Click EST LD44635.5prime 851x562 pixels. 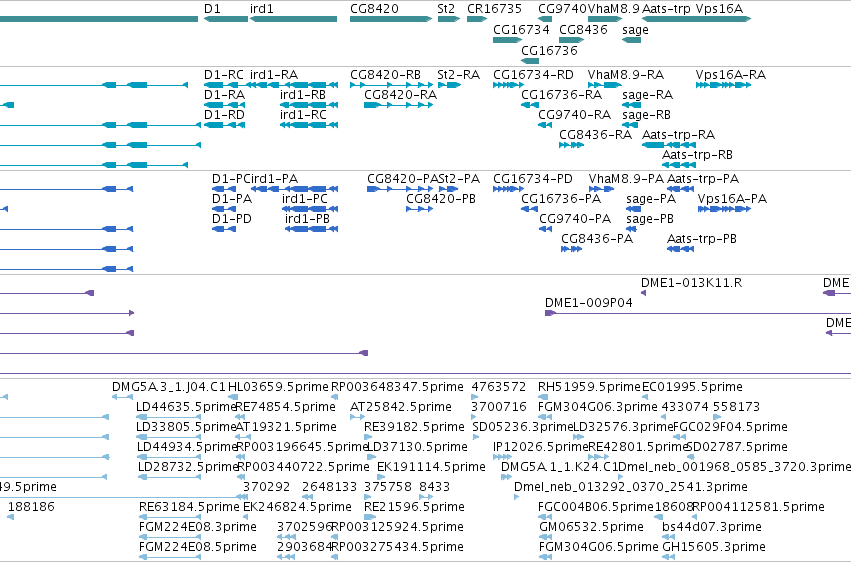168,418
